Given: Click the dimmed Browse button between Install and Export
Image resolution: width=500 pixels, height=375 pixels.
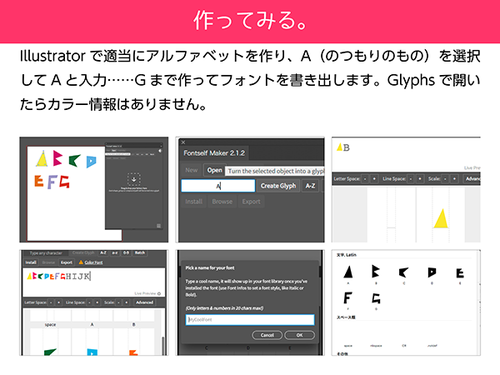Looking at the screenshot, I should 222,201.
